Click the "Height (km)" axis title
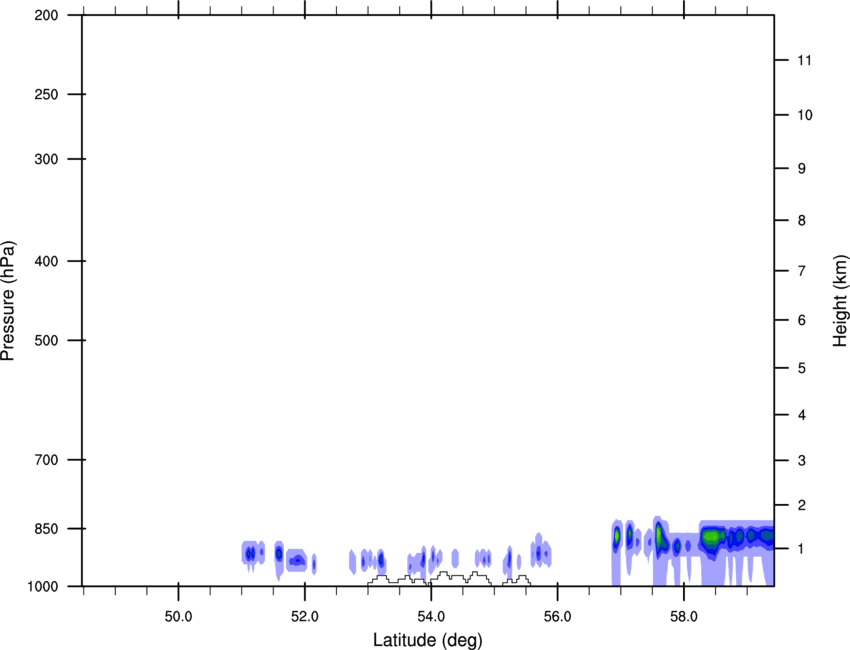 point(840,301)
